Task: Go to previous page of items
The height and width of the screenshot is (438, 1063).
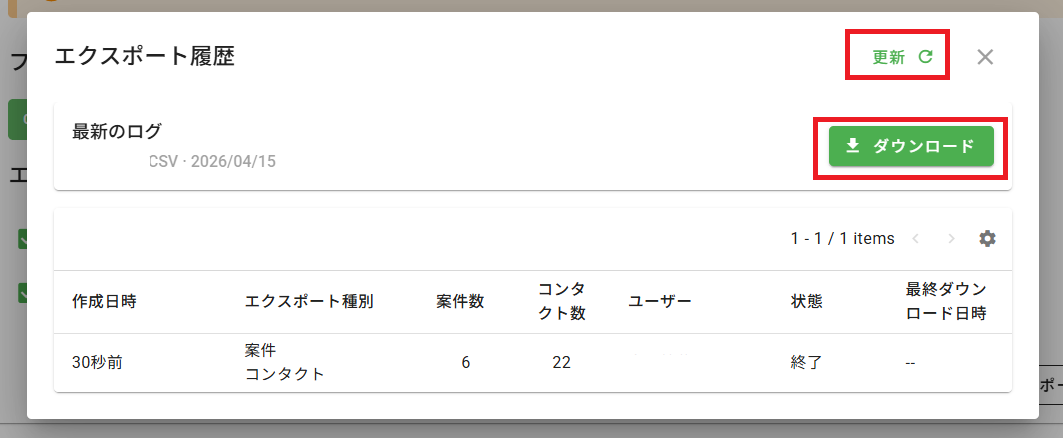Action: [916, 239]
